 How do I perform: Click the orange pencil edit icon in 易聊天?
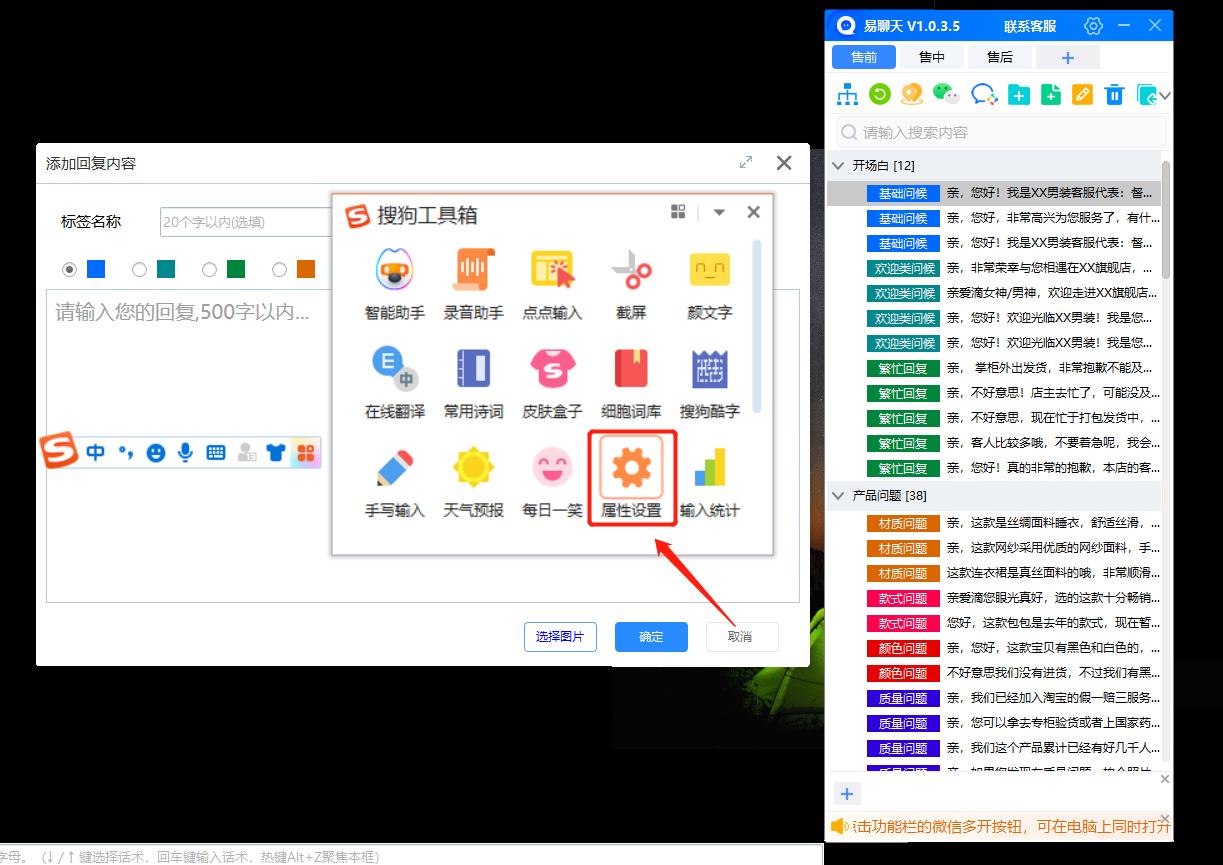[1082, 94]
